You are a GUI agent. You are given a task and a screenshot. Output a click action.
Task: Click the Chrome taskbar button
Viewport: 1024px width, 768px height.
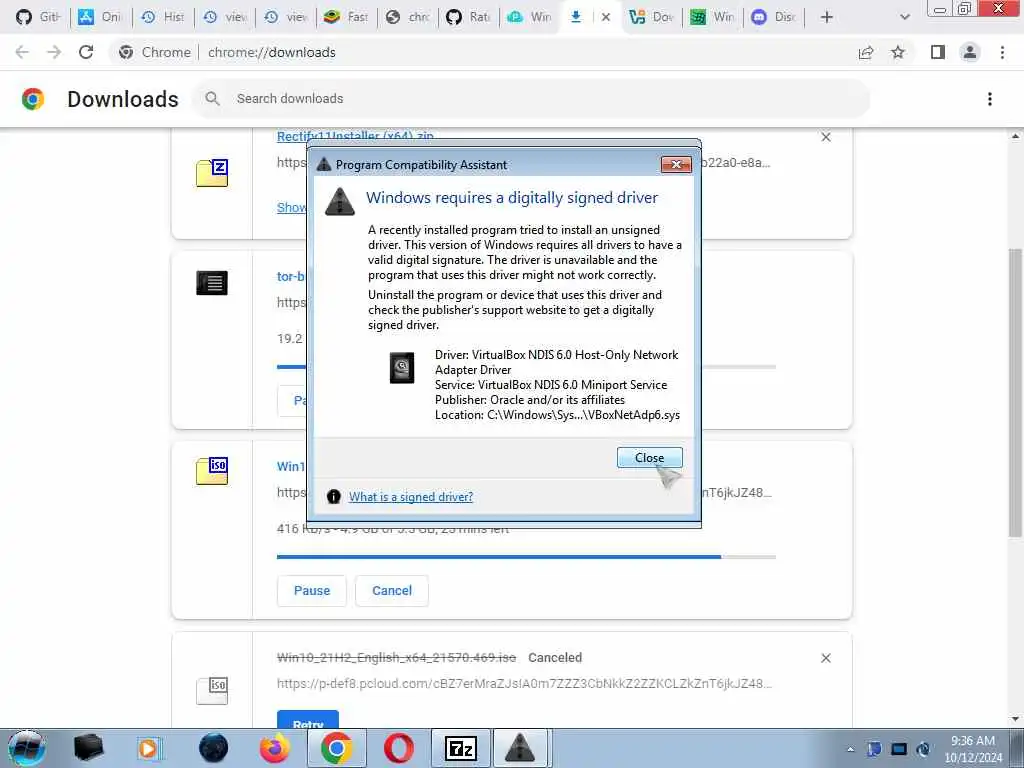[x=336, y=748]
